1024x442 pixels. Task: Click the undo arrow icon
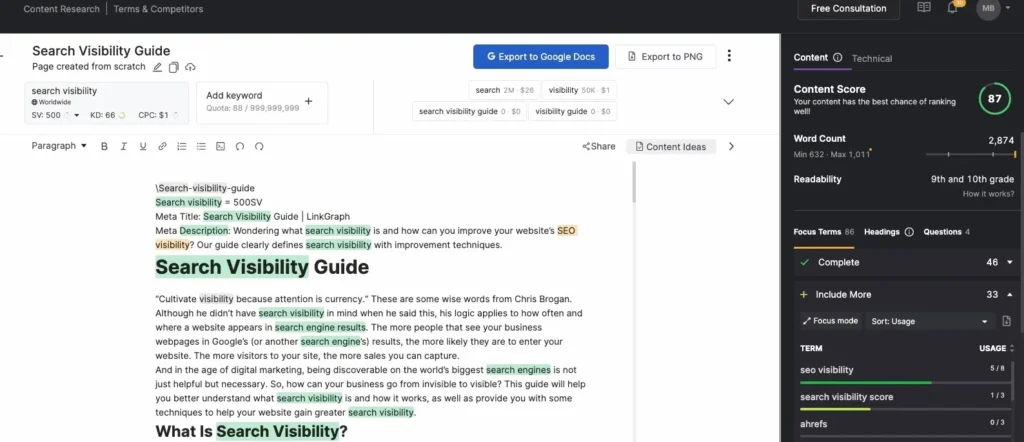(x=240, y=146)
